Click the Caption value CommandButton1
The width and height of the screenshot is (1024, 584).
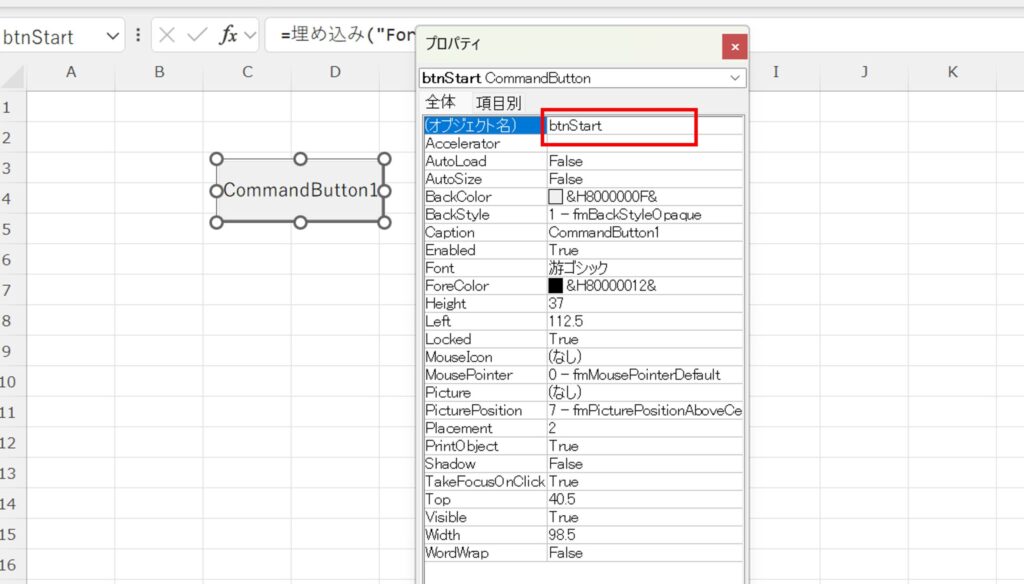point(603,232)
